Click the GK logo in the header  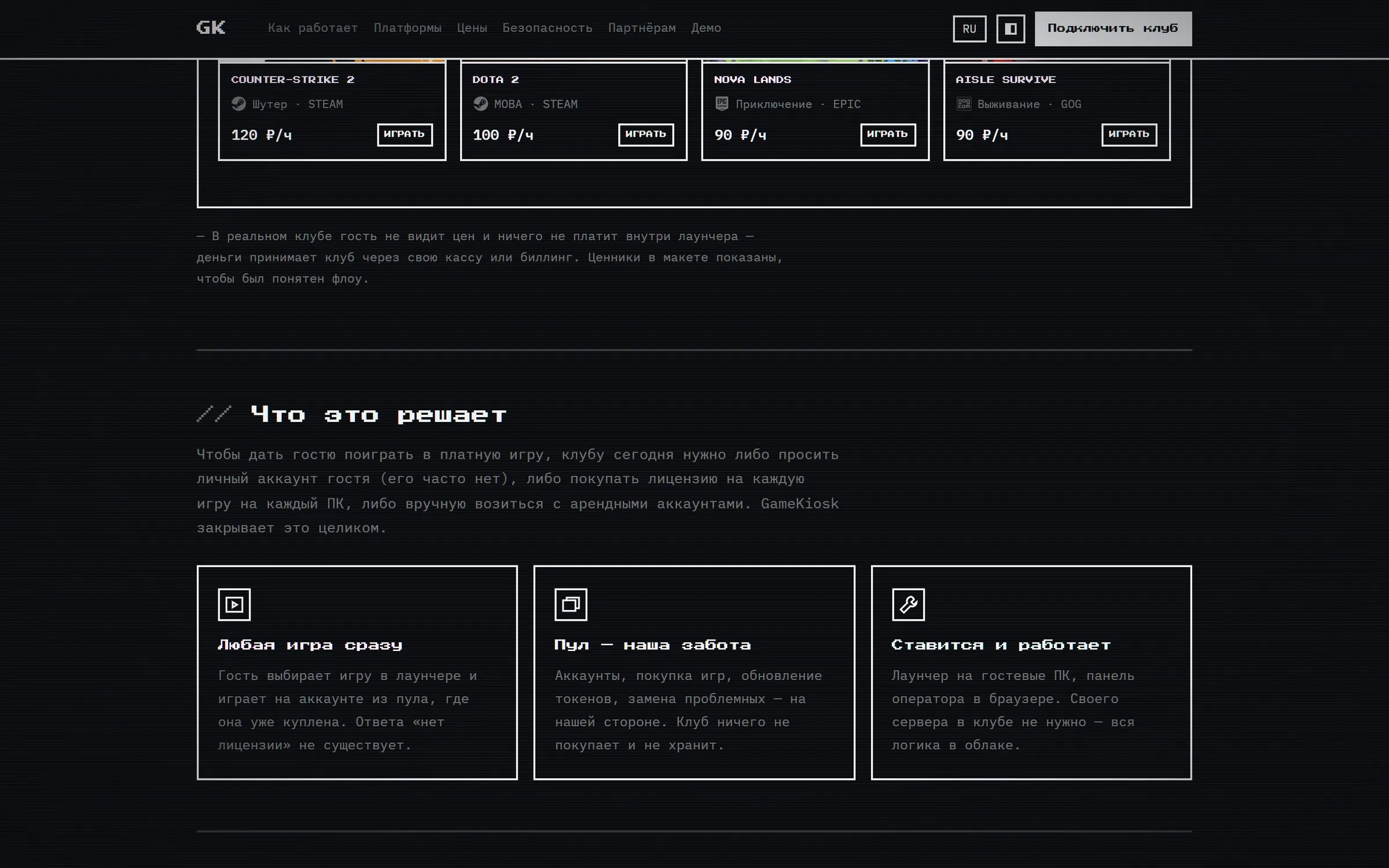coord(211,28)
